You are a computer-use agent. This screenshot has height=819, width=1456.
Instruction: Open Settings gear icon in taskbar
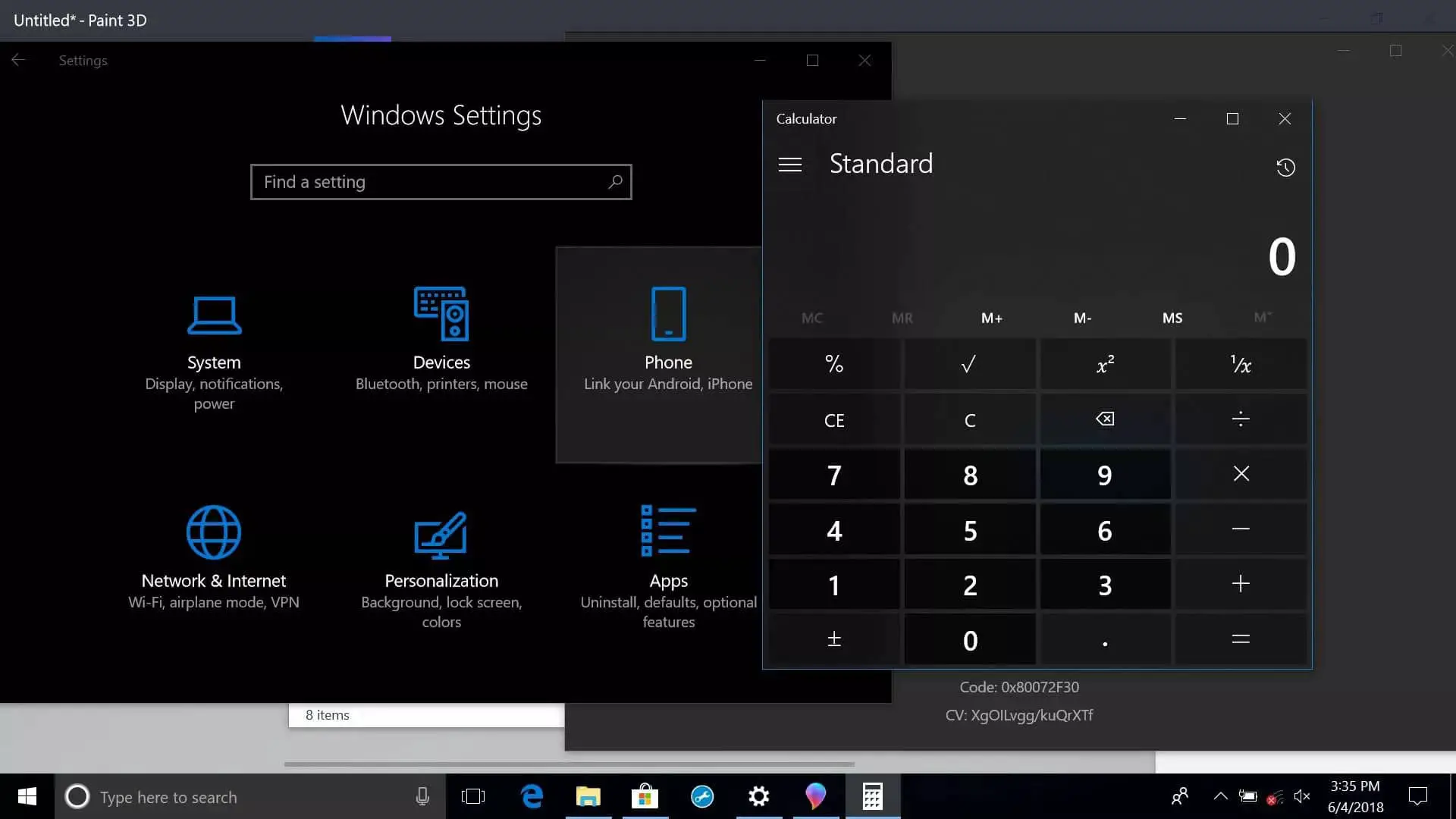[758, 796]
